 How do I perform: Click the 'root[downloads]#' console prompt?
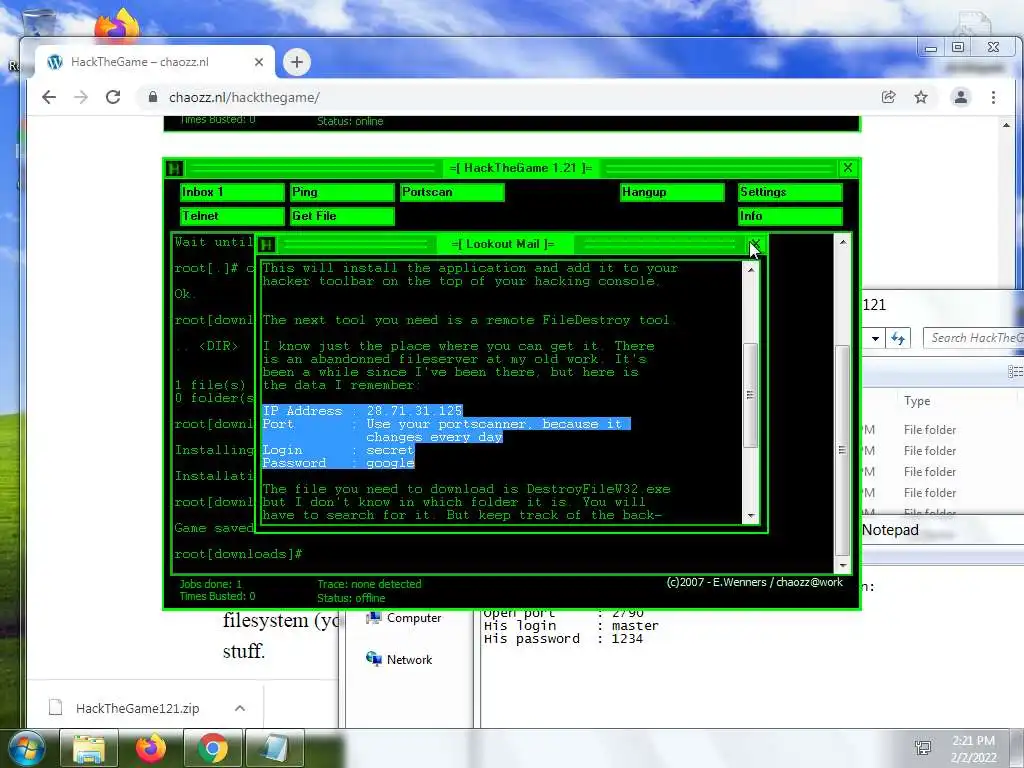pyautogui.click(x=238, y=554)
